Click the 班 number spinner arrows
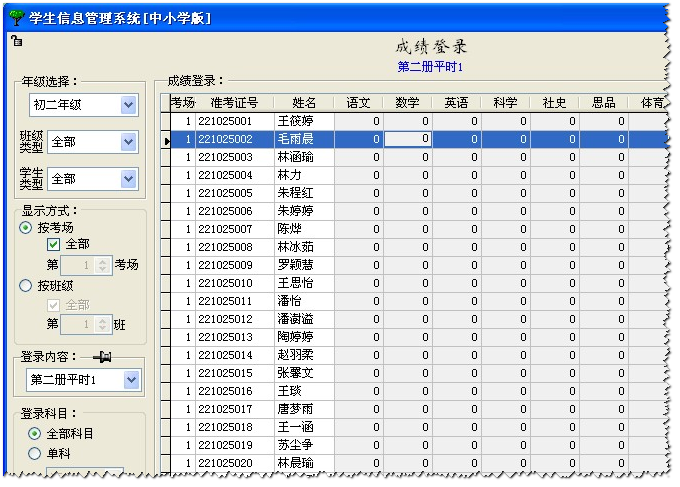The height and width of the screenshot is (487, 680). click(103, 324)
